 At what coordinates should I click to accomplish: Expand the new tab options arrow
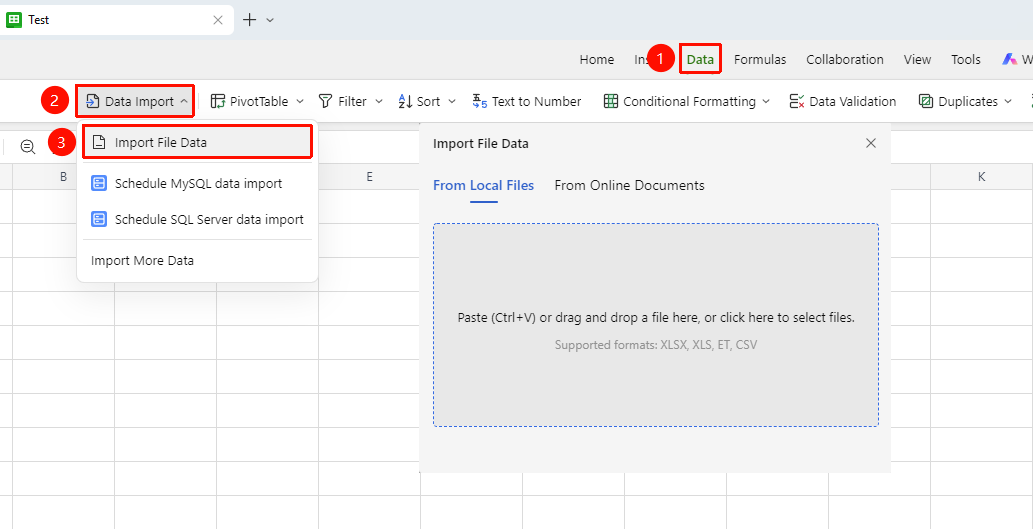tap(270, 20)
